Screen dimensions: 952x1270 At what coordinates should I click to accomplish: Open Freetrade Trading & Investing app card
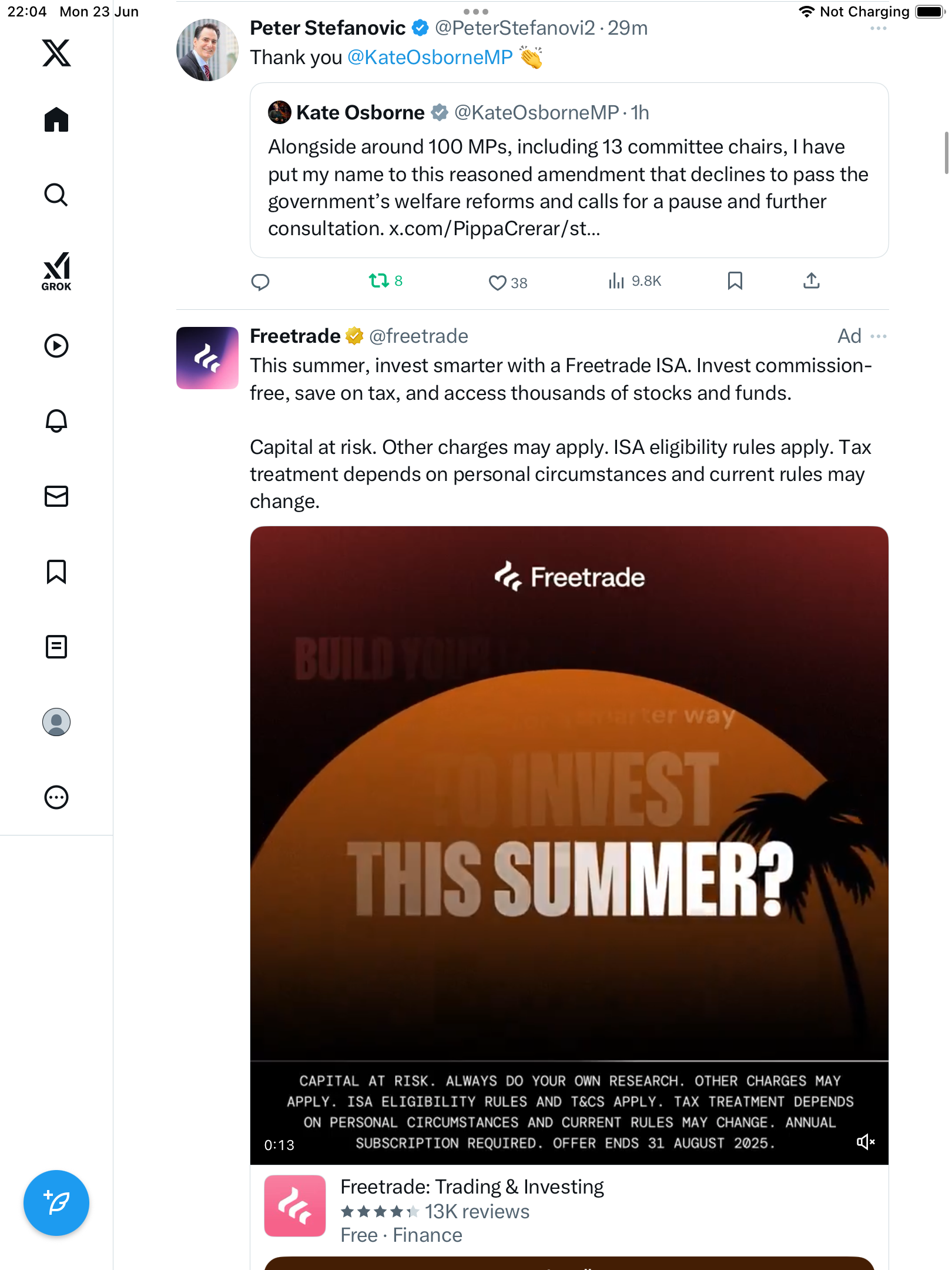coord(569,1211)
